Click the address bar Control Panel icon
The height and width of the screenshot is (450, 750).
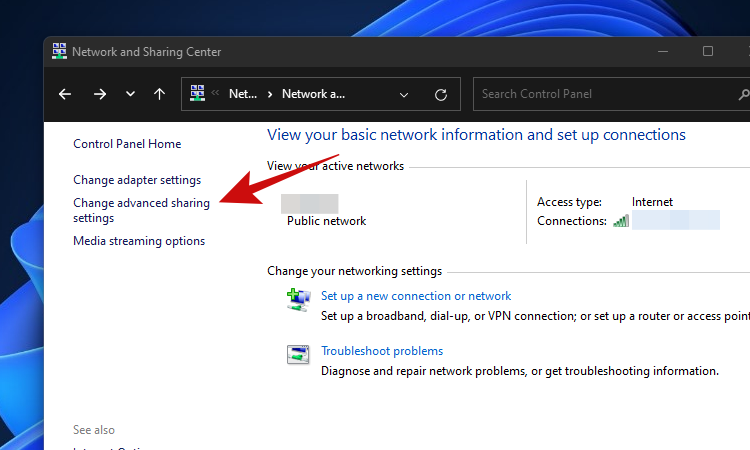tap(197, 93)
